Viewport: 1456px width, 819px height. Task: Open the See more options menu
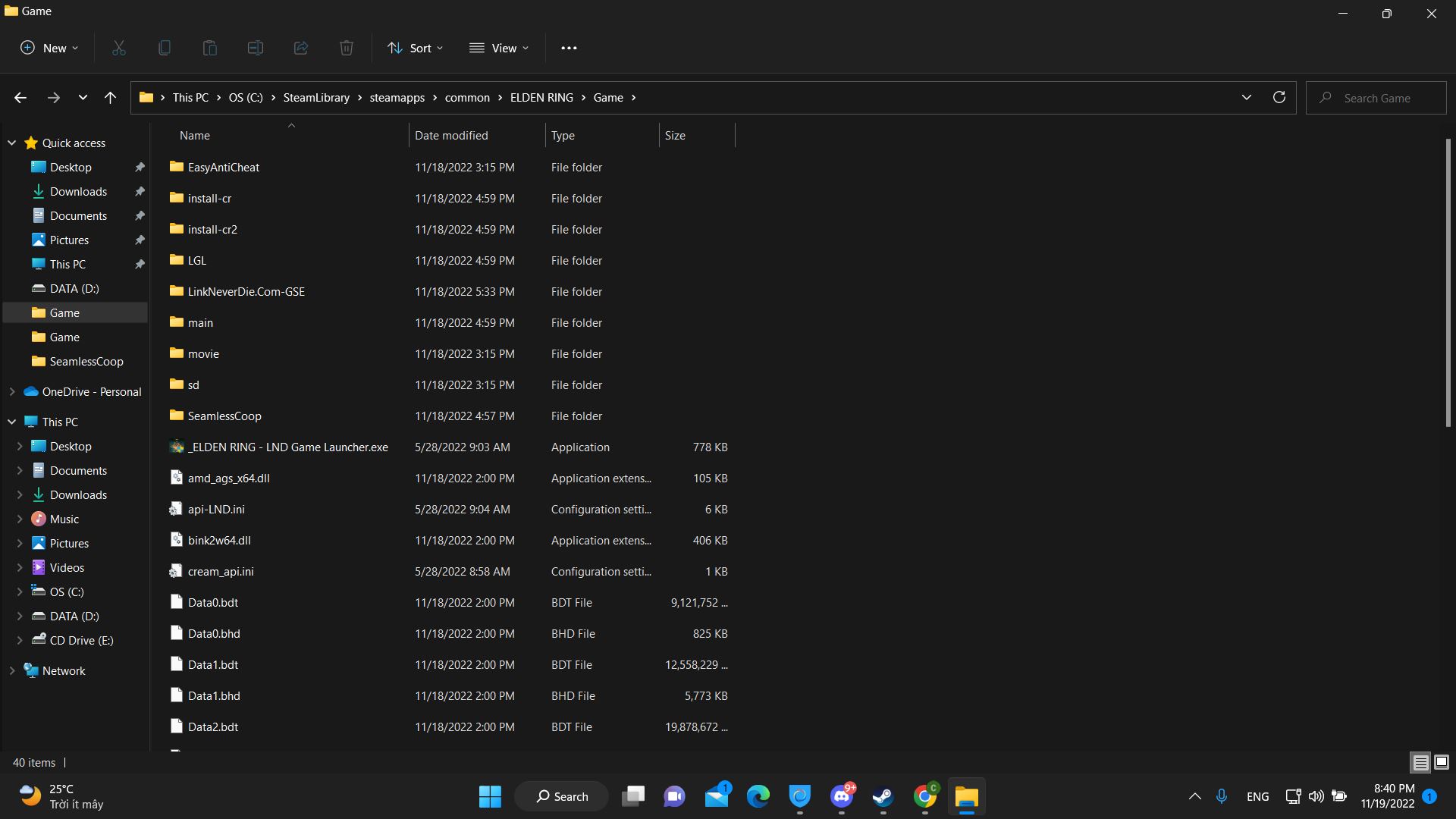pyautogui.click(x=569, y=48)
